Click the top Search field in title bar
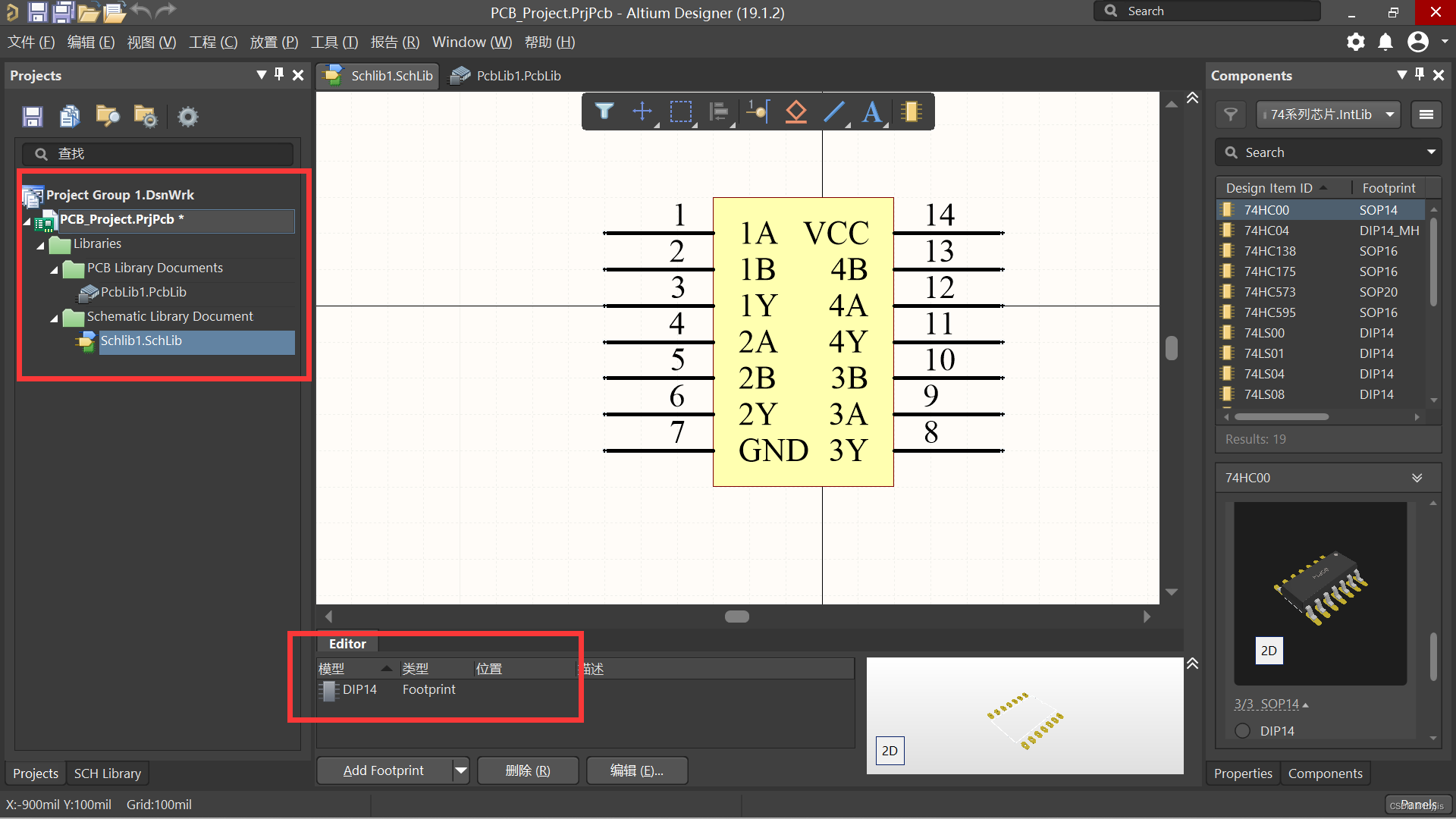The image size is (1456, 819). coord(1207,11)
